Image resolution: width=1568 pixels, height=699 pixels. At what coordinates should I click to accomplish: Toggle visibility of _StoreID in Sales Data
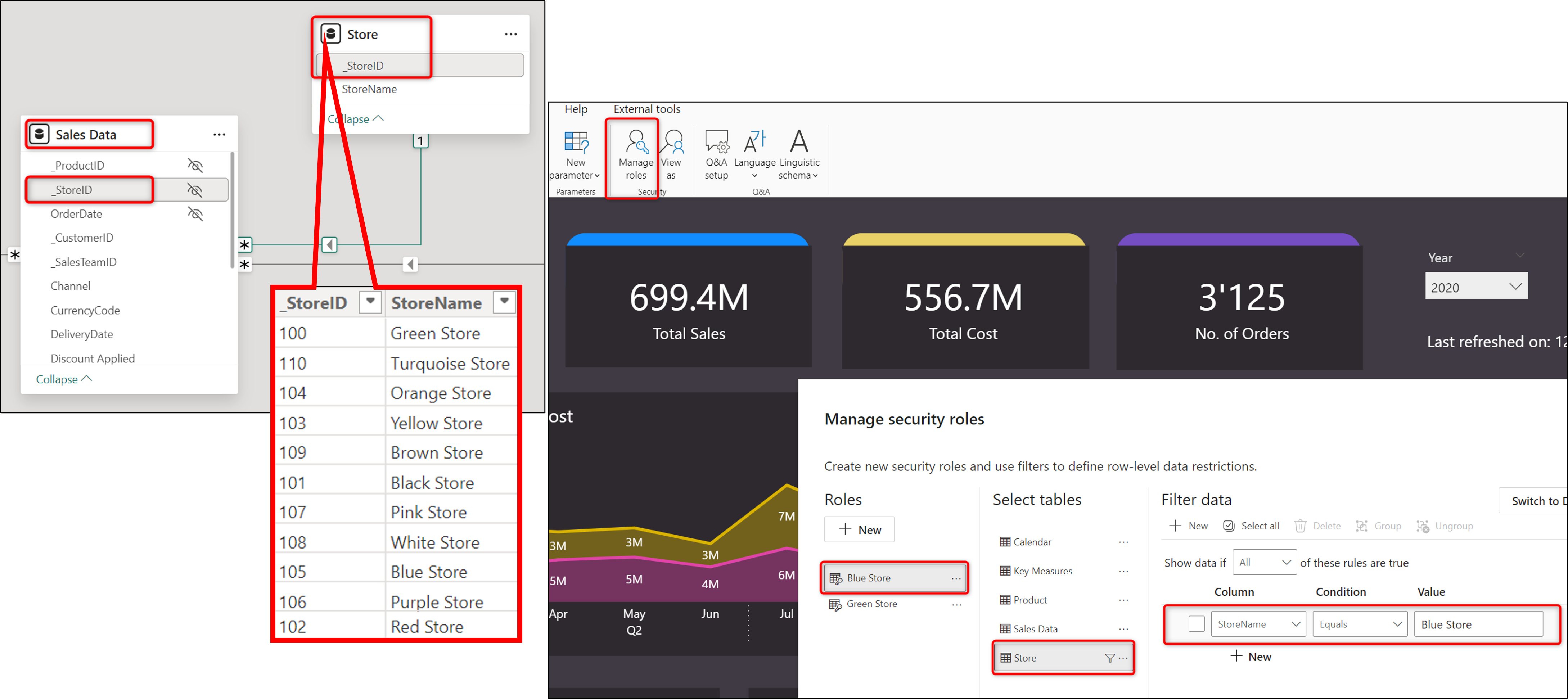point(195,190)
